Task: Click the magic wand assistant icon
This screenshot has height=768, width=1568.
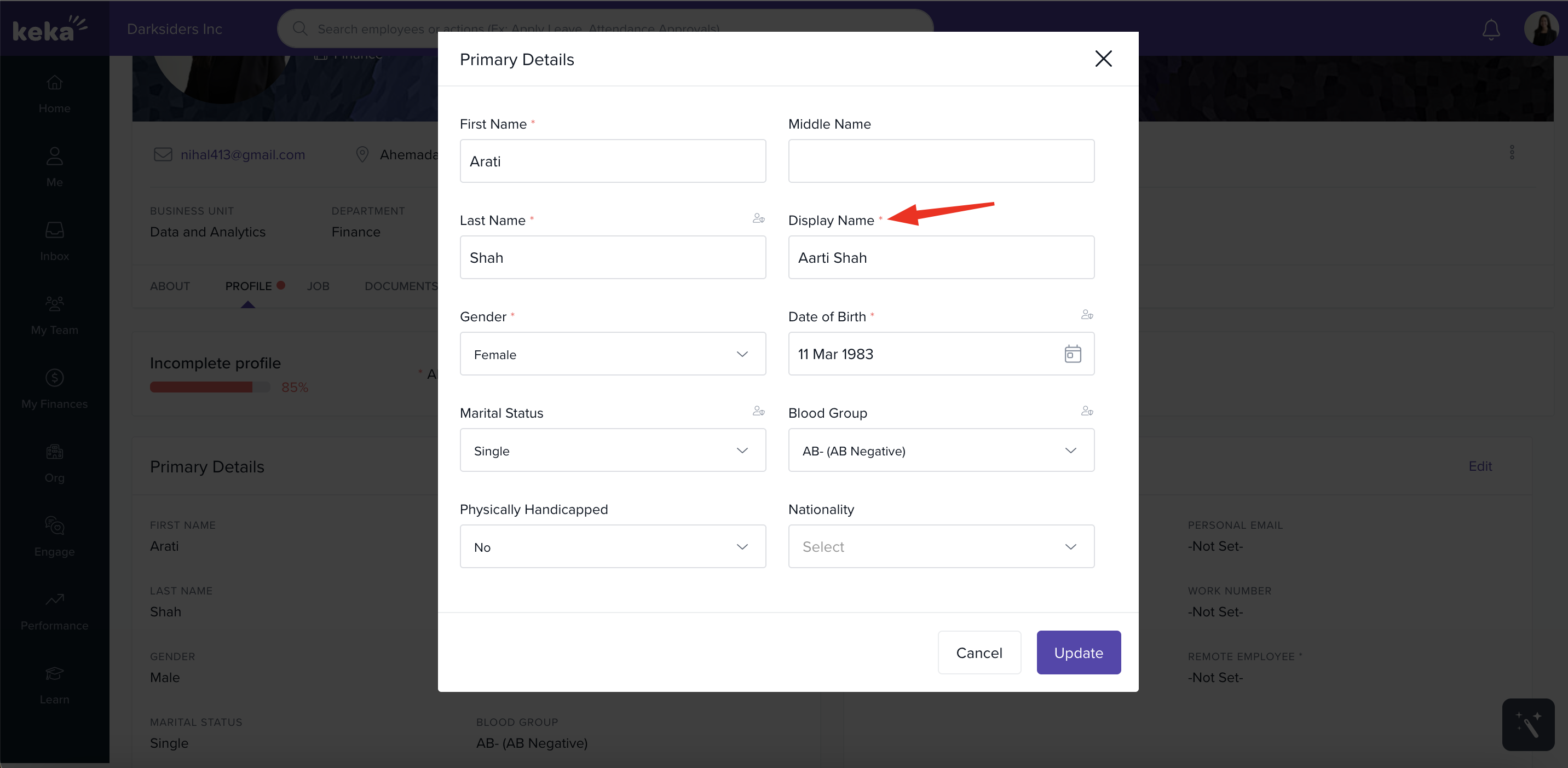Action: (x=1528, y=724)
